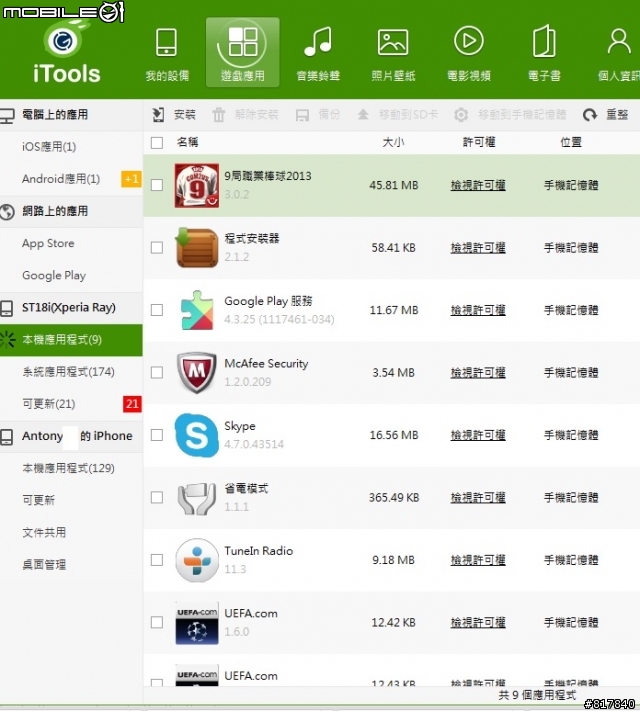
Task: Check the 省電模式 row checkbox
Action: pyautogui.click(x=157, y=497)
